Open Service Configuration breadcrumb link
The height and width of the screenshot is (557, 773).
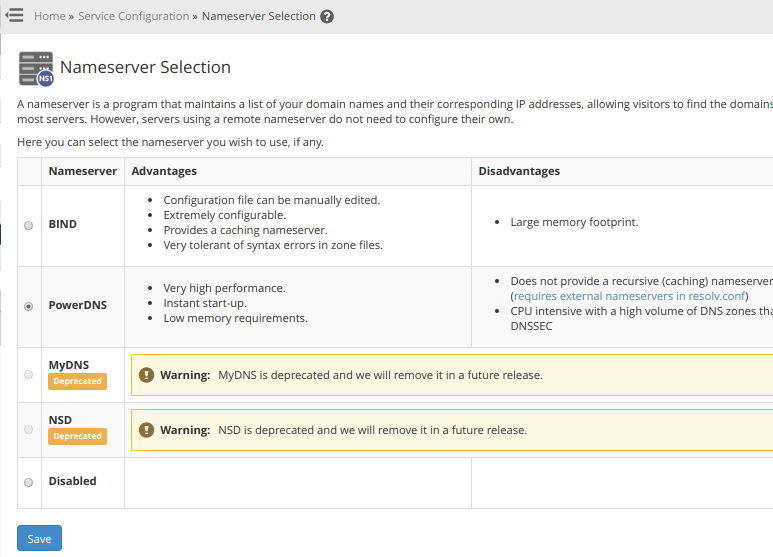click(x=133, y=17)
